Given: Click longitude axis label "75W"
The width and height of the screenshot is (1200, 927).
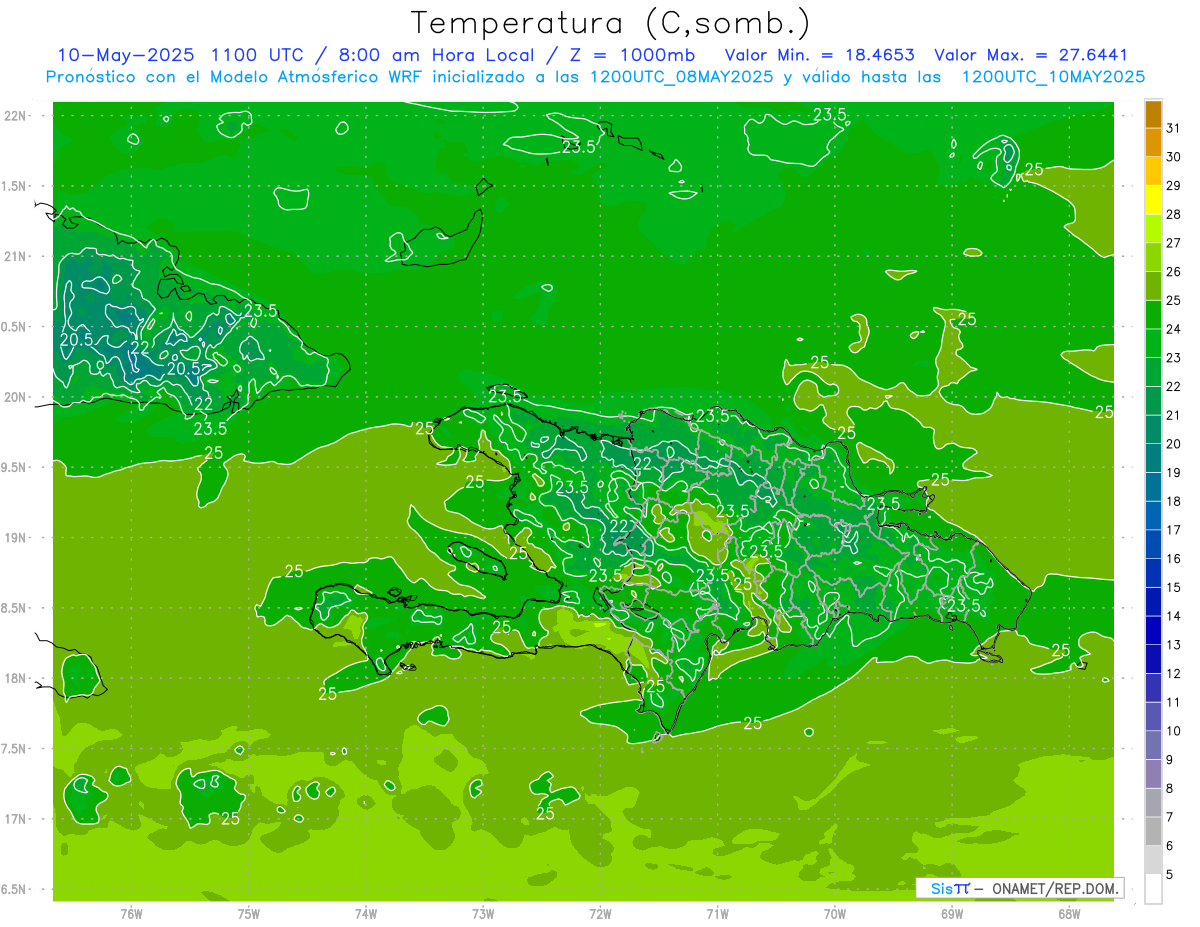Looking at the screenshot, I should click(x=248, y=913).
